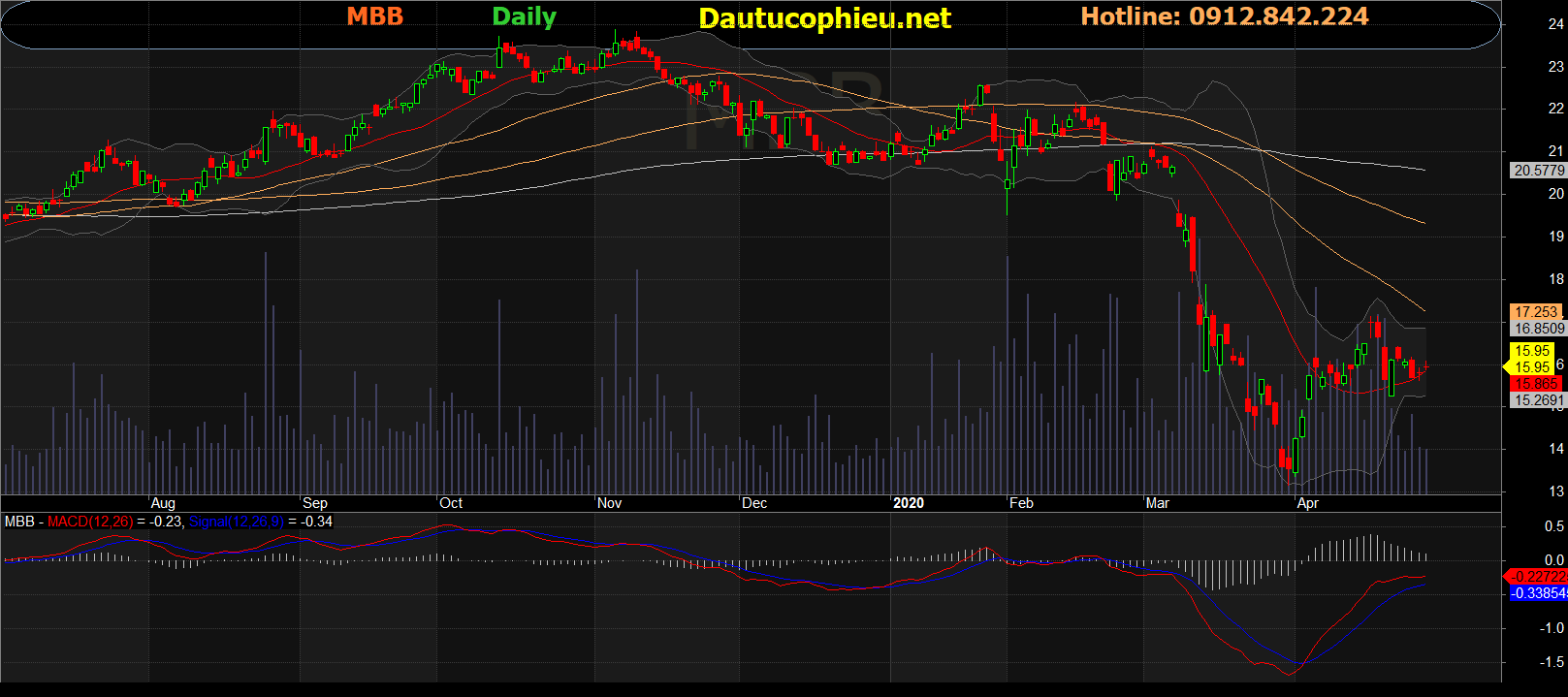This screenshot has height=697, width=1568.
Task: Click the red -0.22722 MACD value tag
Action: [x=1539, y=577]
